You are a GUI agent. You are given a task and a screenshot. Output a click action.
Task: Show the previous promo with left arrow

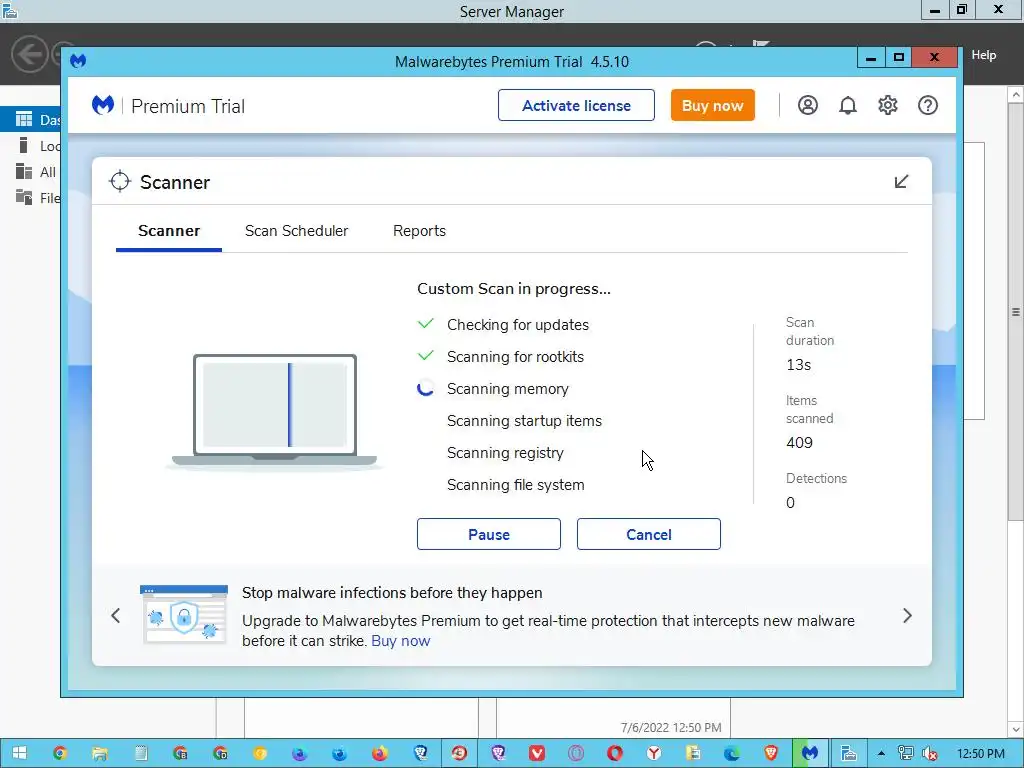tap(116, 615)
